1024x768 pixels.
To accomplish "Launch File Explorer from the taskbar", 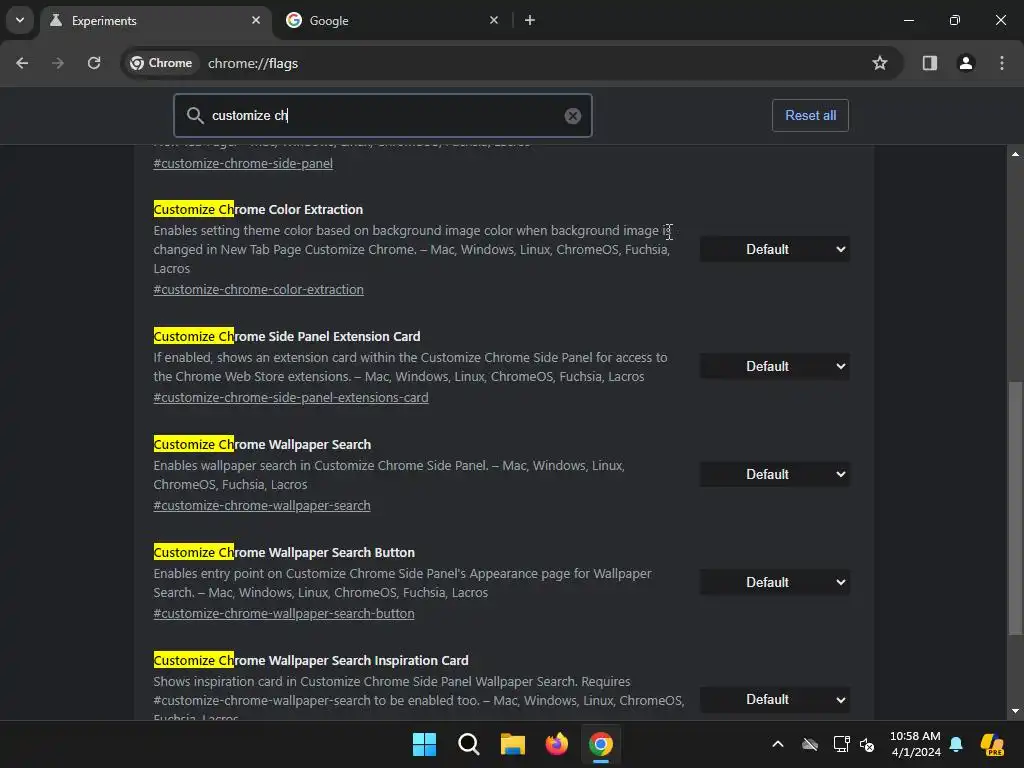I will [513, 744].
